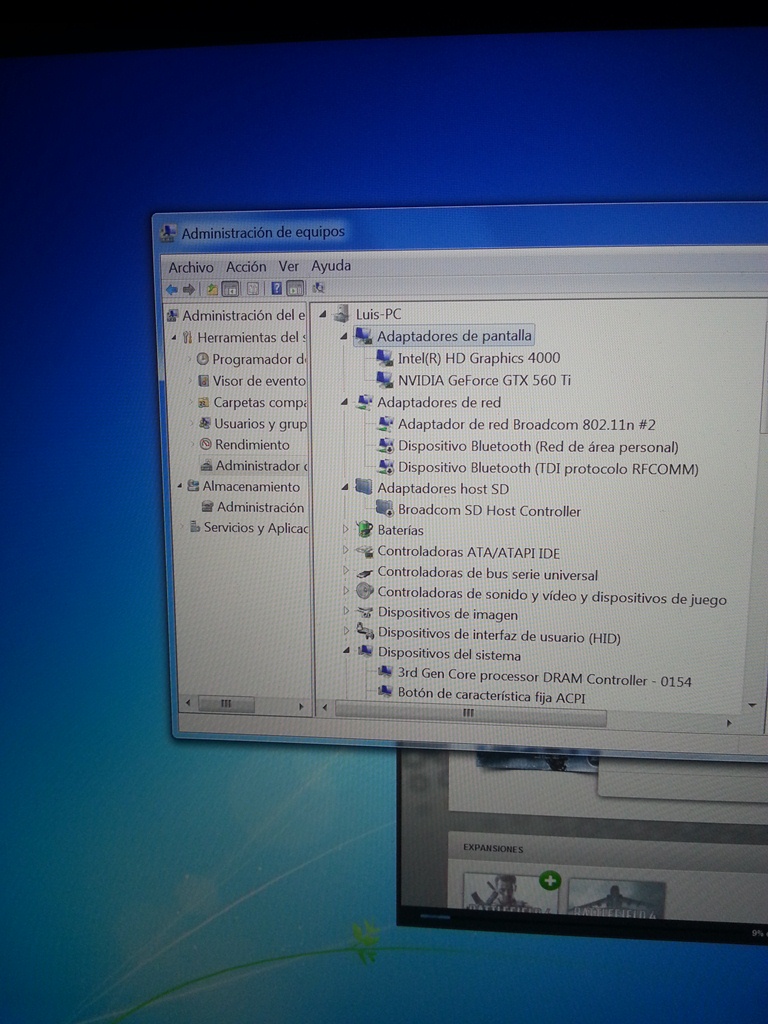Click the scan for hardware changes icon
Screen dimensions: 768x1024
(319, 287)
